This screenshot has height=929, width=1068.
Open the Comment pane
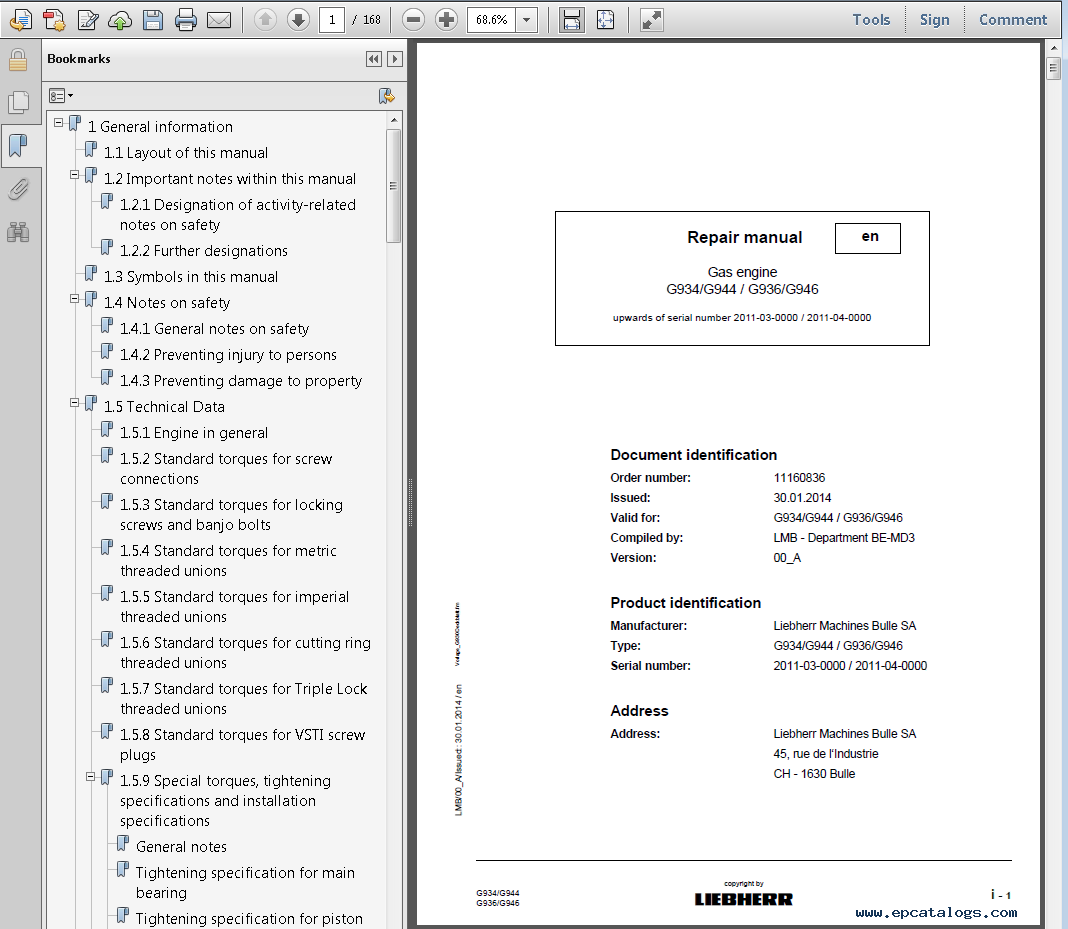click(x=1013, y=20)
